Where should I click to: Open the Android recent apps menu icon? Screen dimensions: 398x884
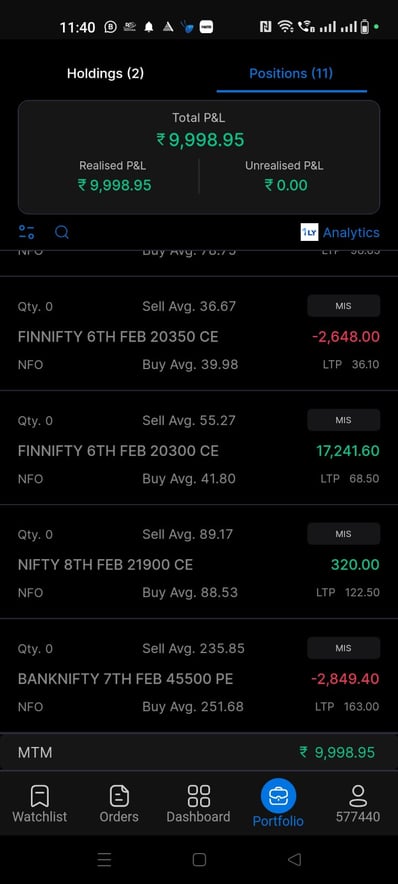click(104, 859)
